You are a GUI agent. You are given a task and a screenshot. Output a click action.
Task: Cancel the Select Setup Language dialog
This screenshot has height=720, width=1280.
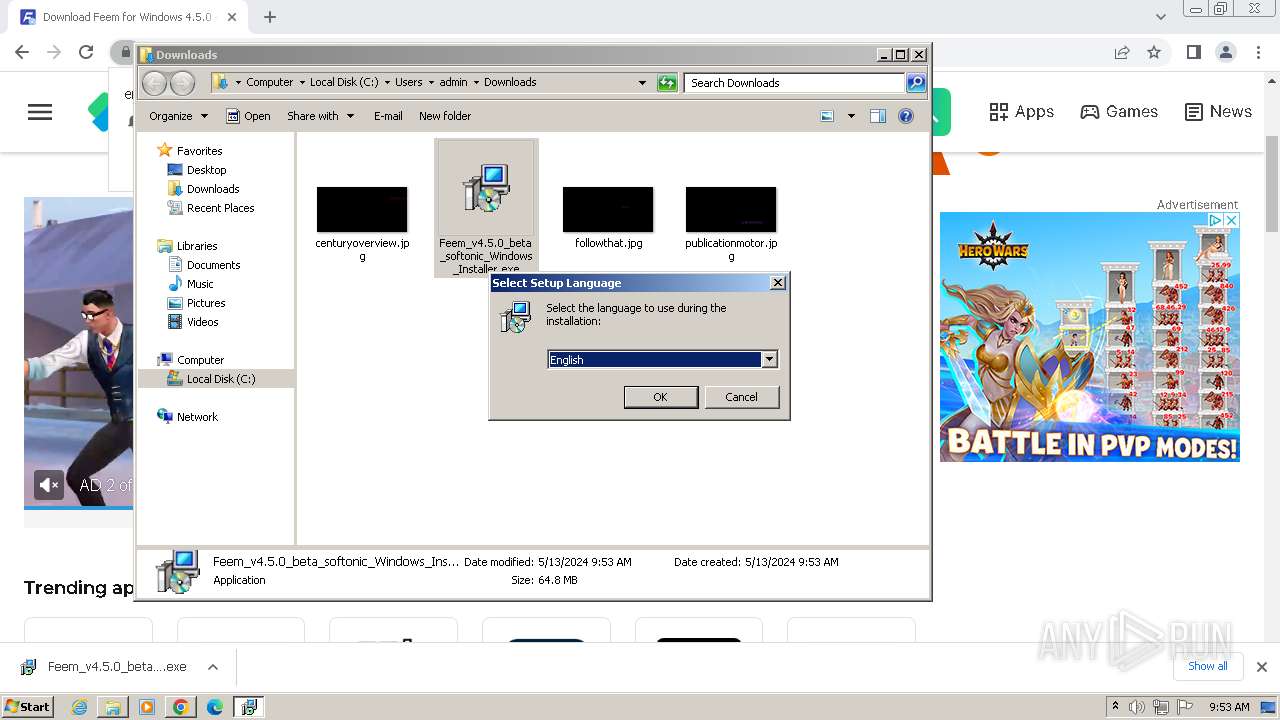pos(741,397)
